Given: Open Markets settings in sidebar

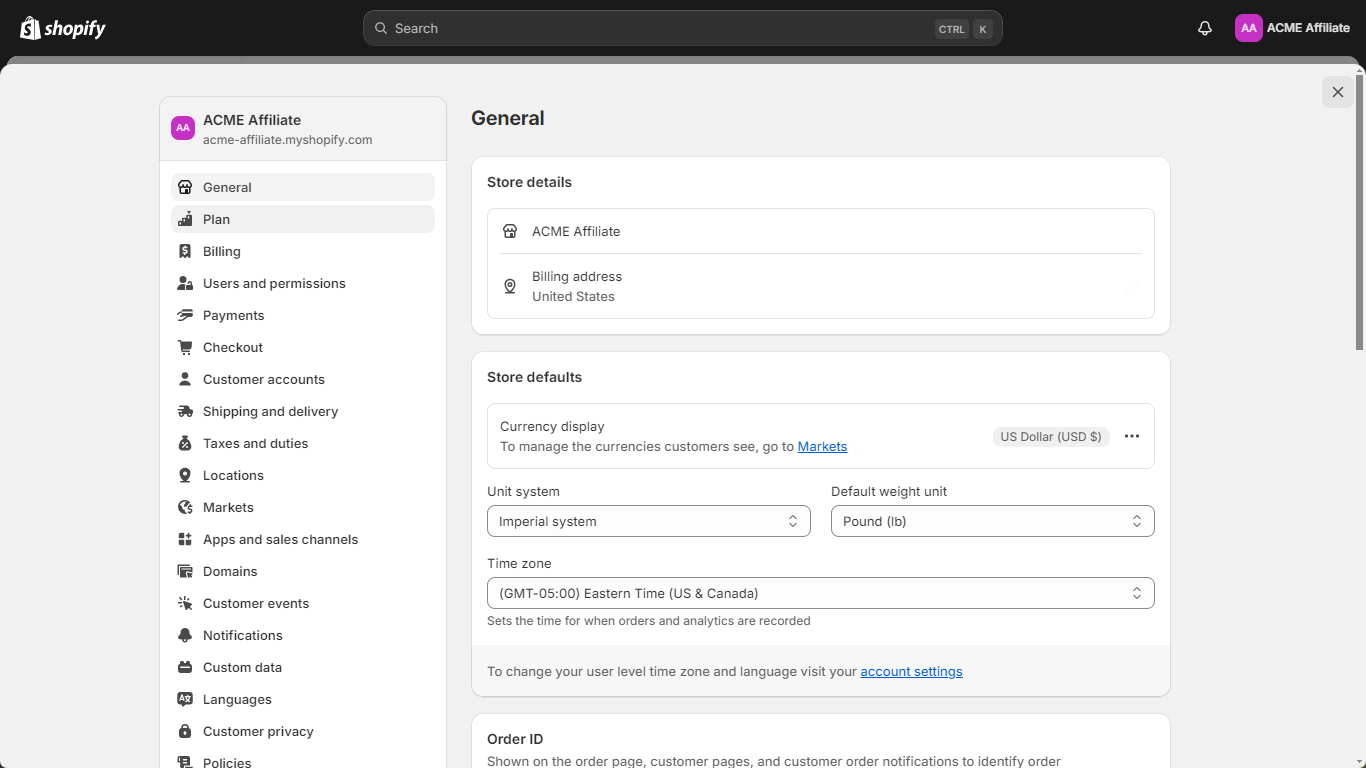Looking at the screenshot, I should [x=303, y=507].
